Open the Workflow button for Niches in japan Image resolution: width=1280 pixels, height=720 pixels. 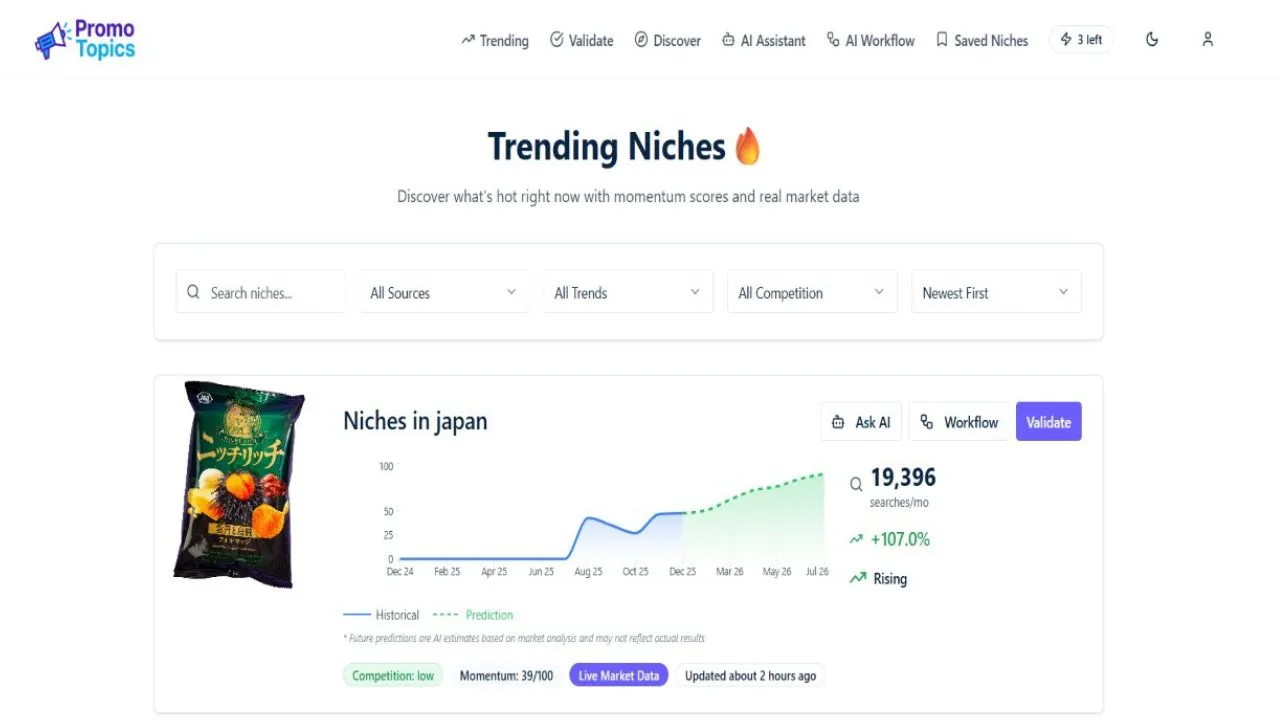(x=957, y=421)
